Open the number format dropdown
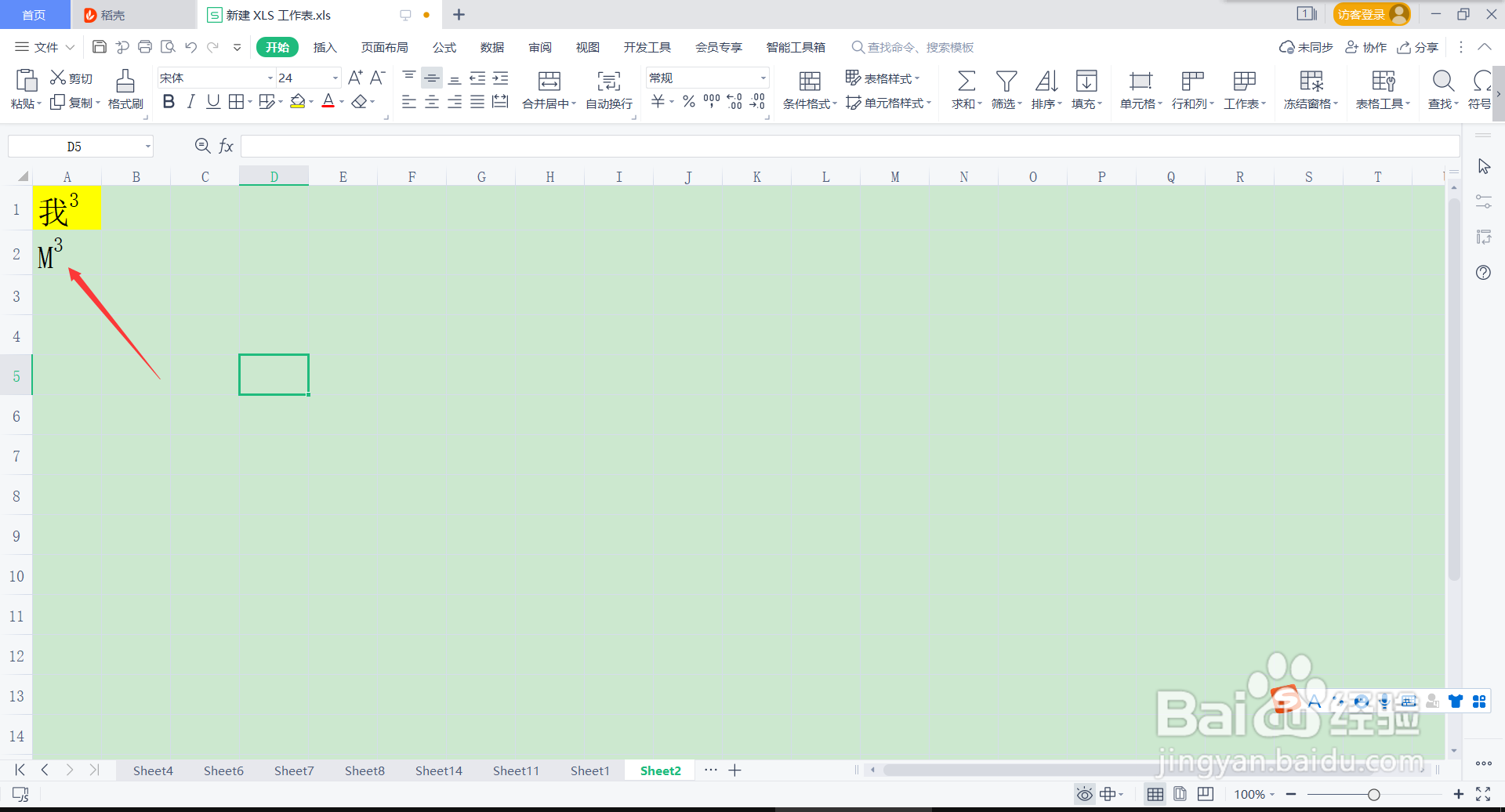 pos(763,78)
